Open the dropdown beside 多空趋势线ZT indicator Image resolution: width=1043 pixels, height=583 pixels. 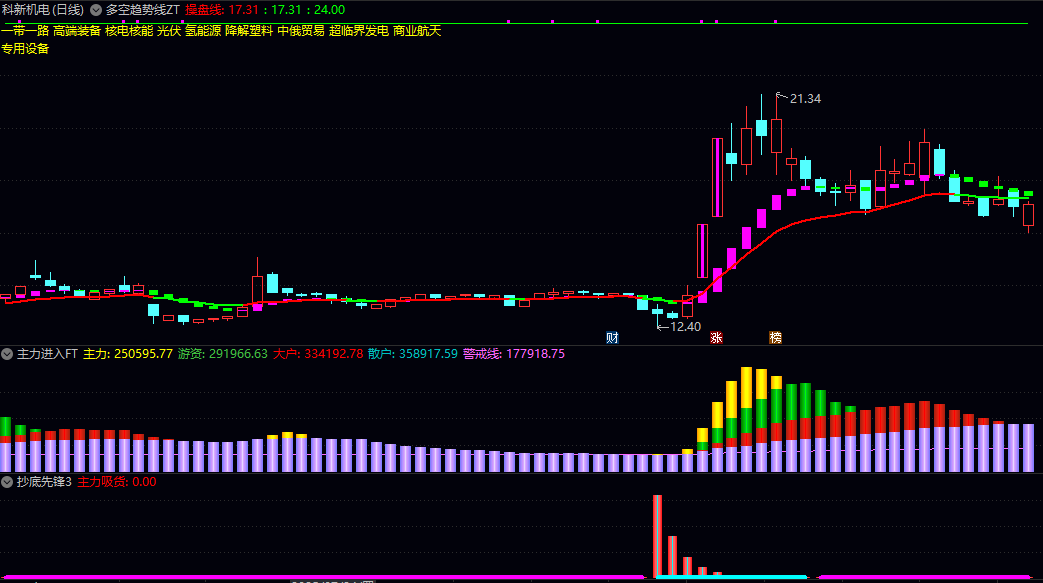coord(96,10)
